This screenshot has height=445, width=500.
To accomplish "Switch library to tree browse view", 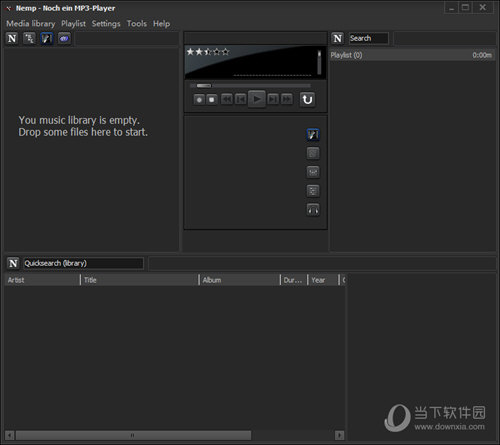I will [29, 39].
